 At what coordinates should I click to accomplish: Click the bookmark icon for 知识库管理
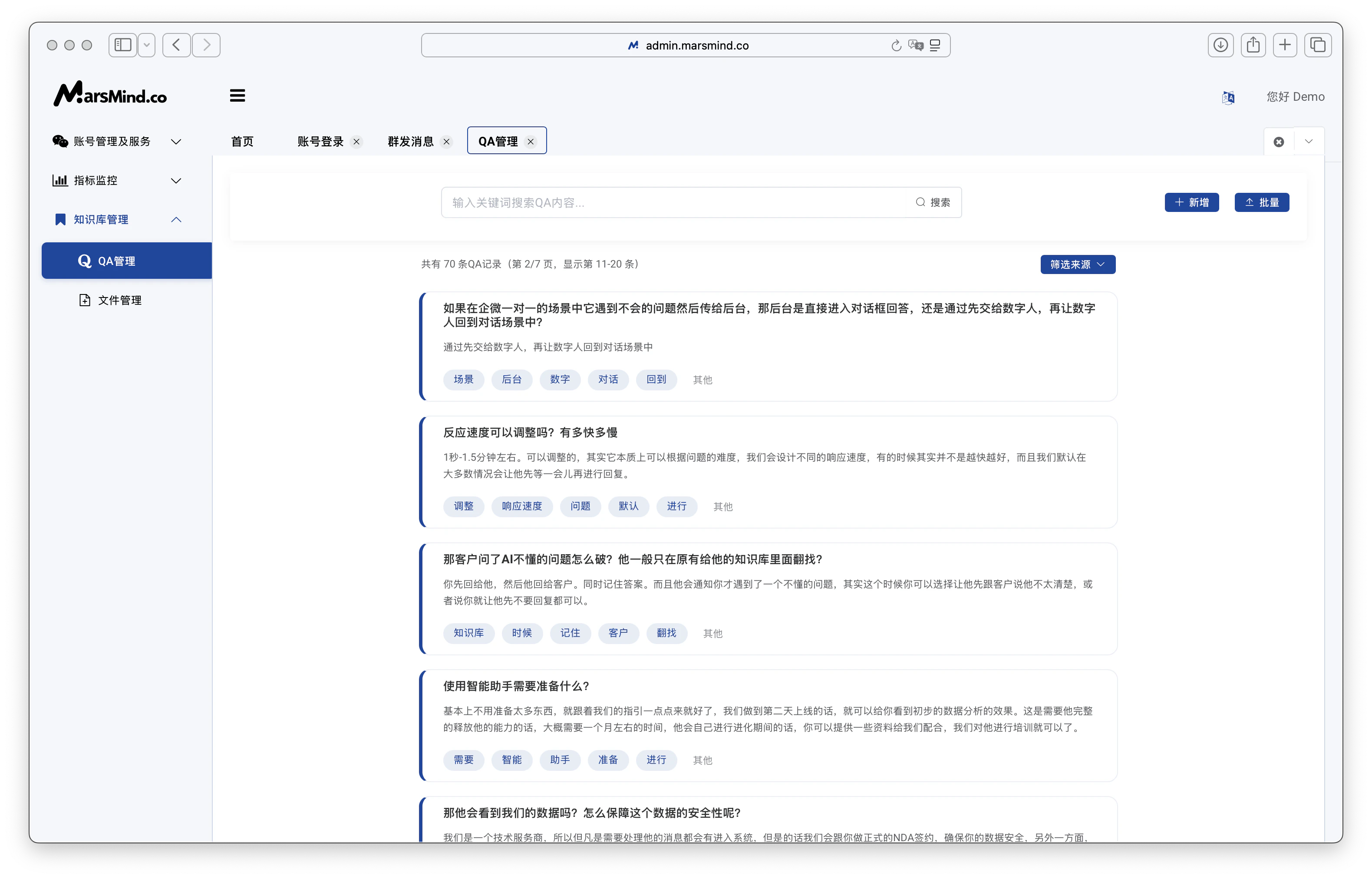(60, 219)
